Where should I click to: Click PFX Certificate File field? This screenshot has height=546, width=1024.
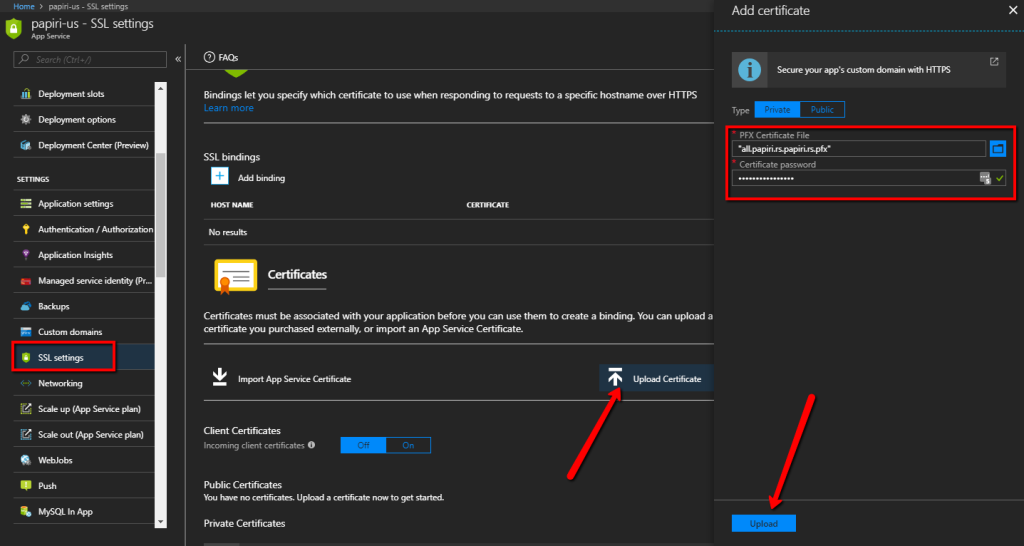(858, 149)
